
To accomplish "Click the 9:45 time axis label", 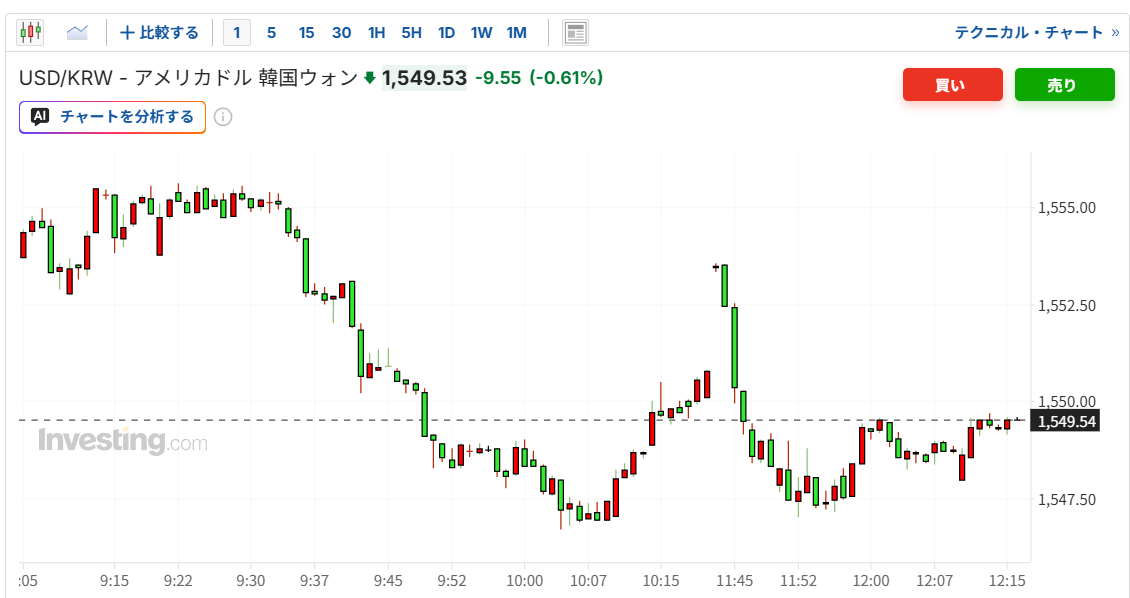I will 388,581.
